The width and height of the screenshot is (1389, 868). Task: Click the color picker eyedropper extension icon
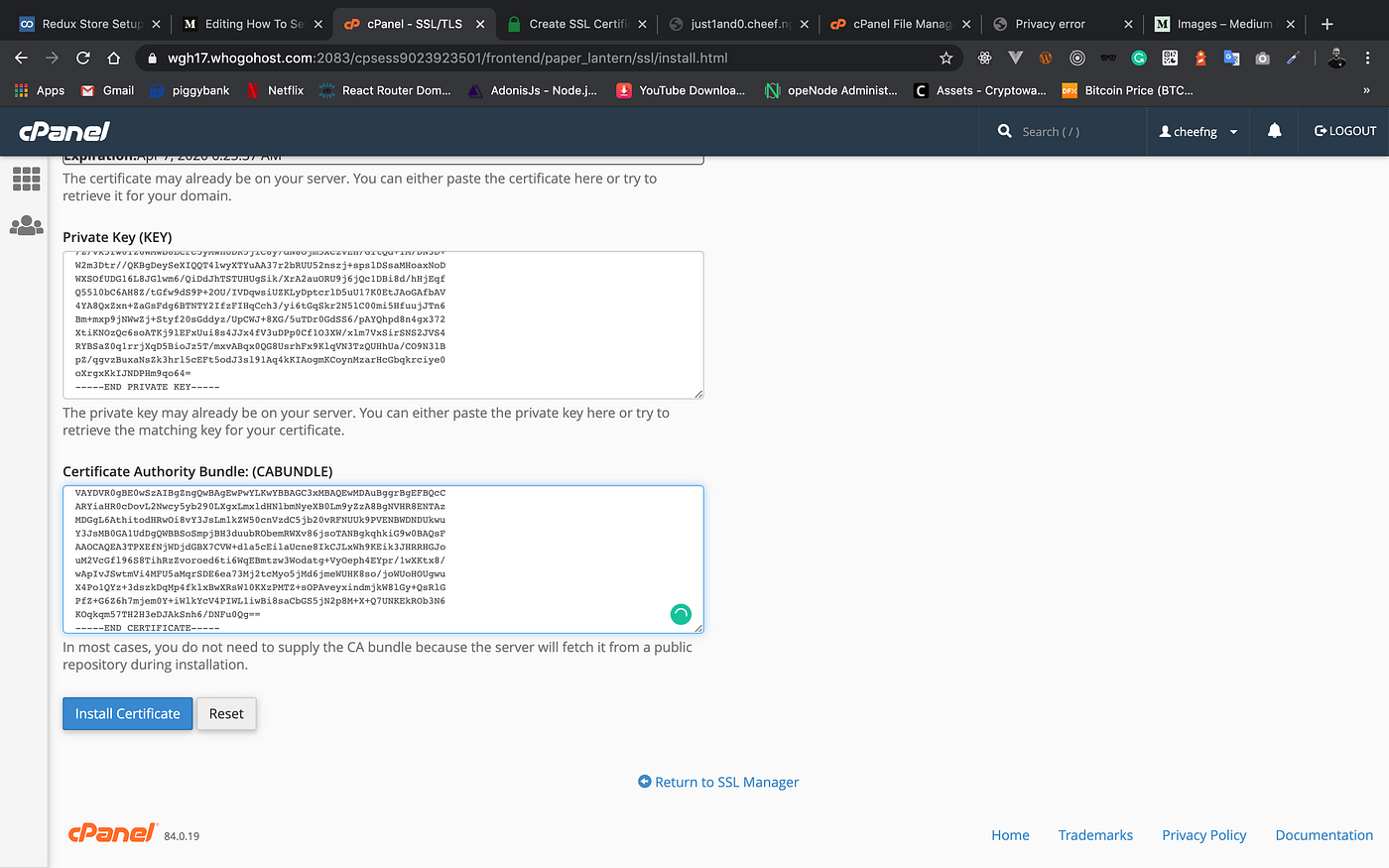click(x=1293, y=59)
